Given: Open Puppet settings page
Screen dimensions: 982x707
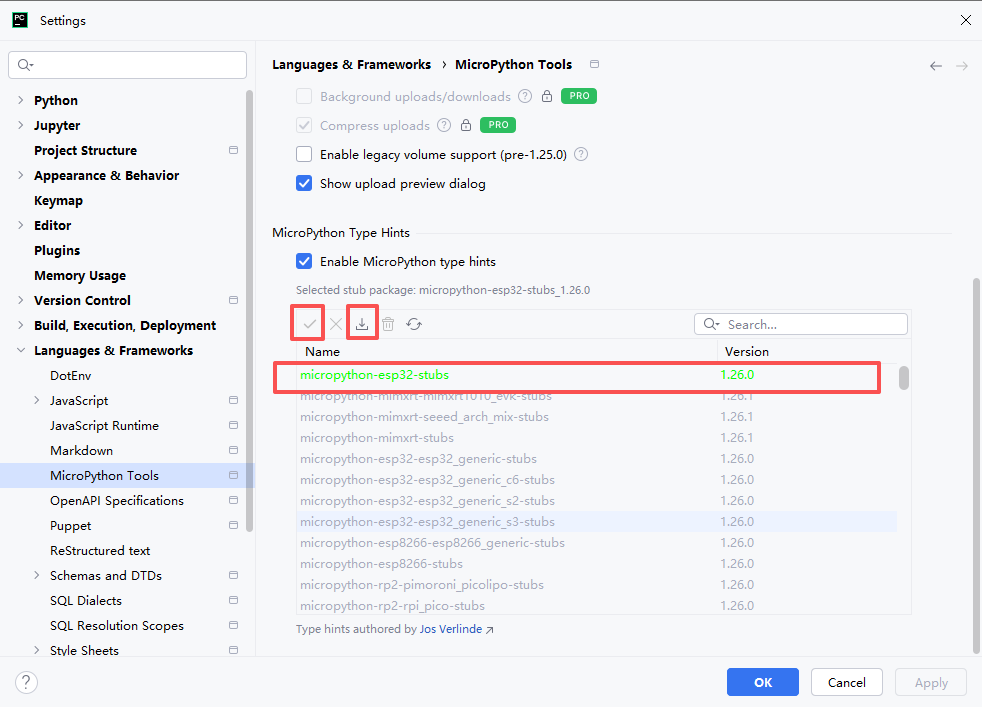Looking at the screenshot, I should [70, 525].
